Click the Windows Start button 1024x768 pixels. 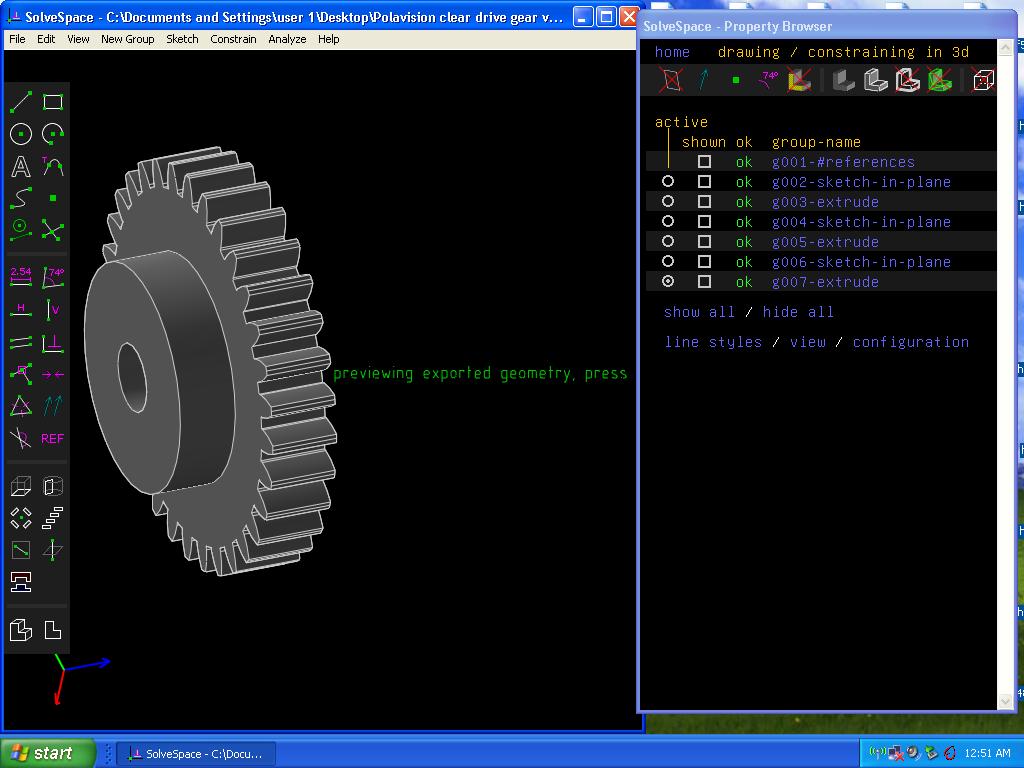48,753
